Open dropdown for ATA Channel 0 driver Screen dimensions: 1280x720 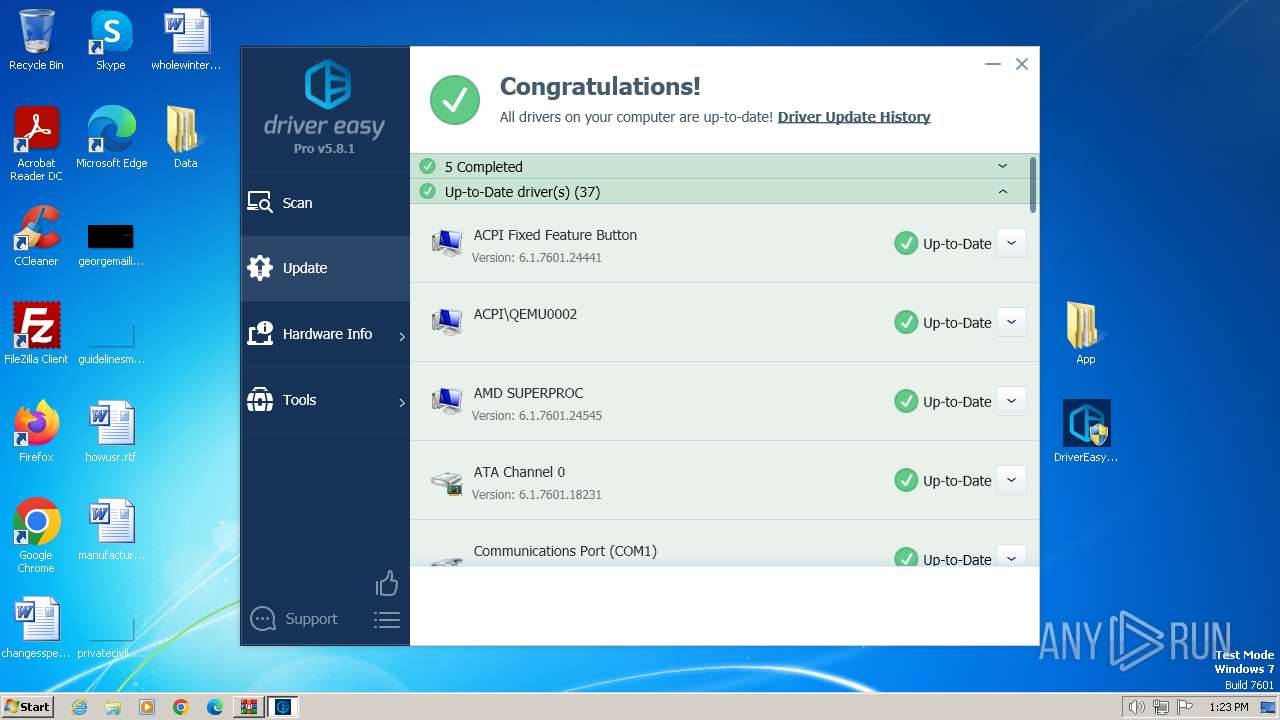coord(1011,480)
